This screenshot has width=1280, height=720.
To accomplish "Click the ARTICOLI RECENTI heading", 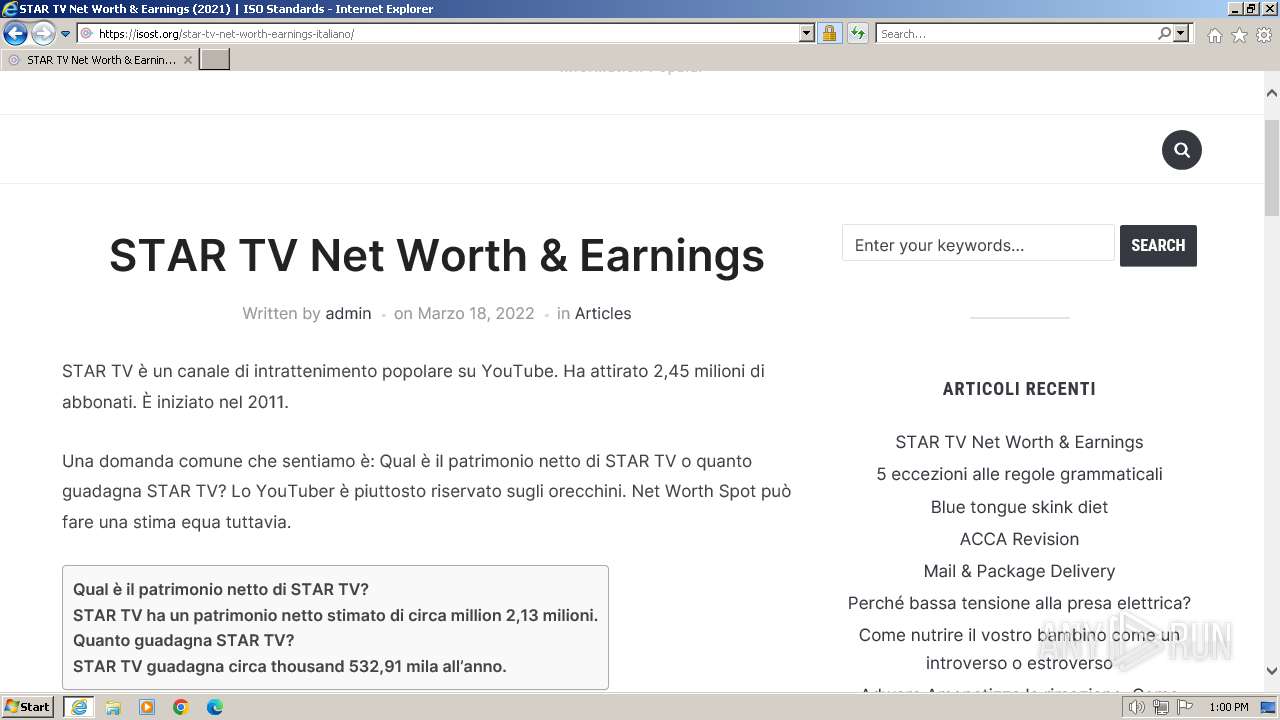I will click(x=1019, y=389).
